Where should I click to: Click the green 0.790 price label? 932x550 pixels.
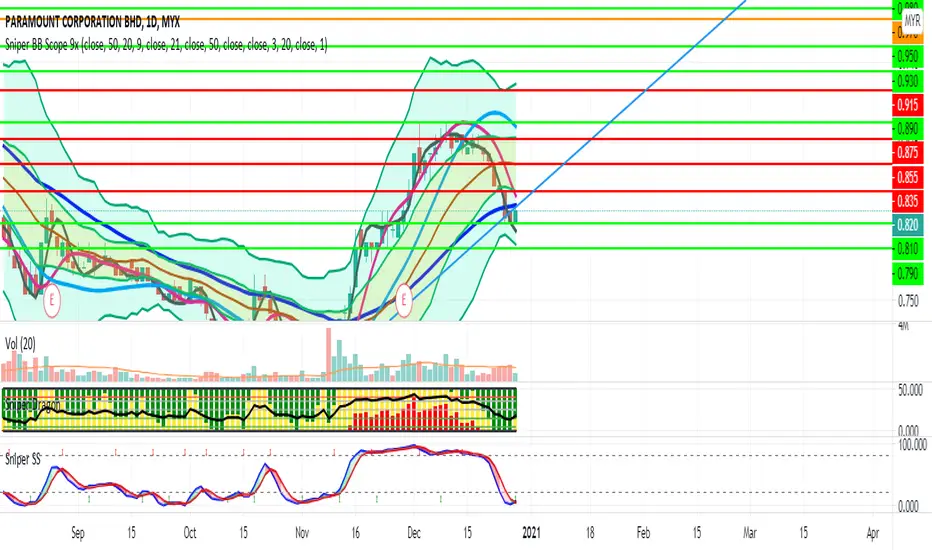[x=908, y=274]
